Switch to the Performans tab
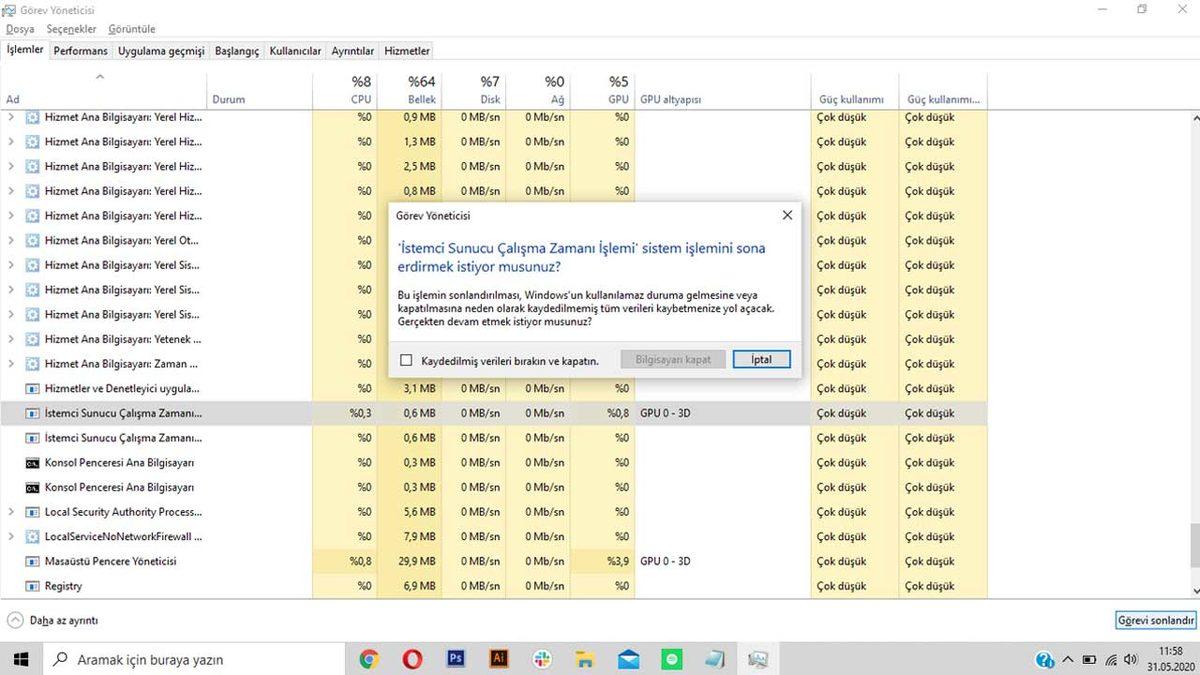This screenshot has height=675, width=1200. 80,50
